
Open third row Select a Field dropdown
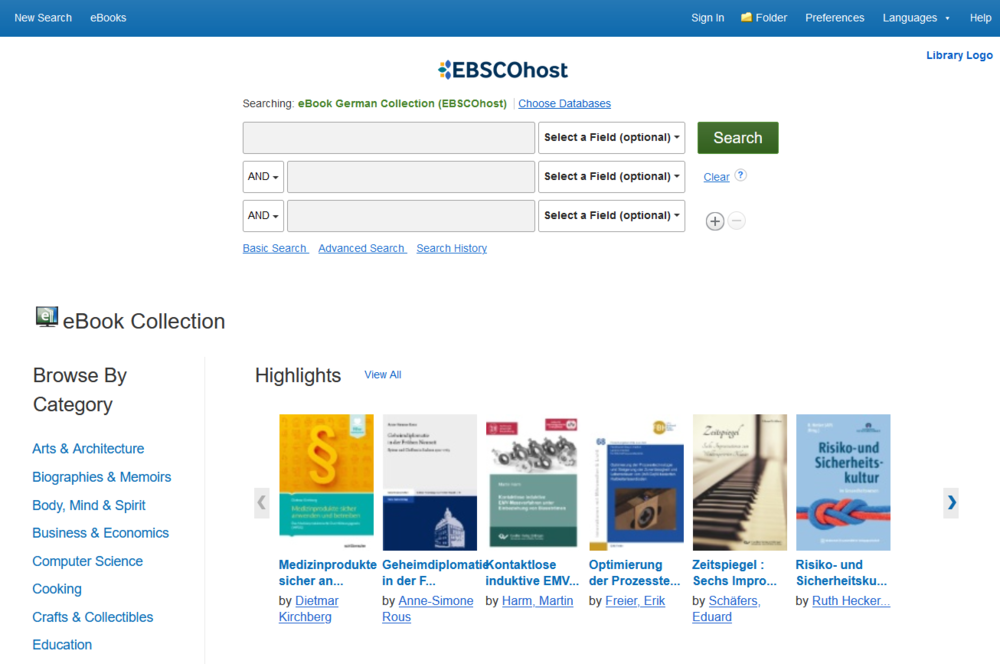(611, 216)
